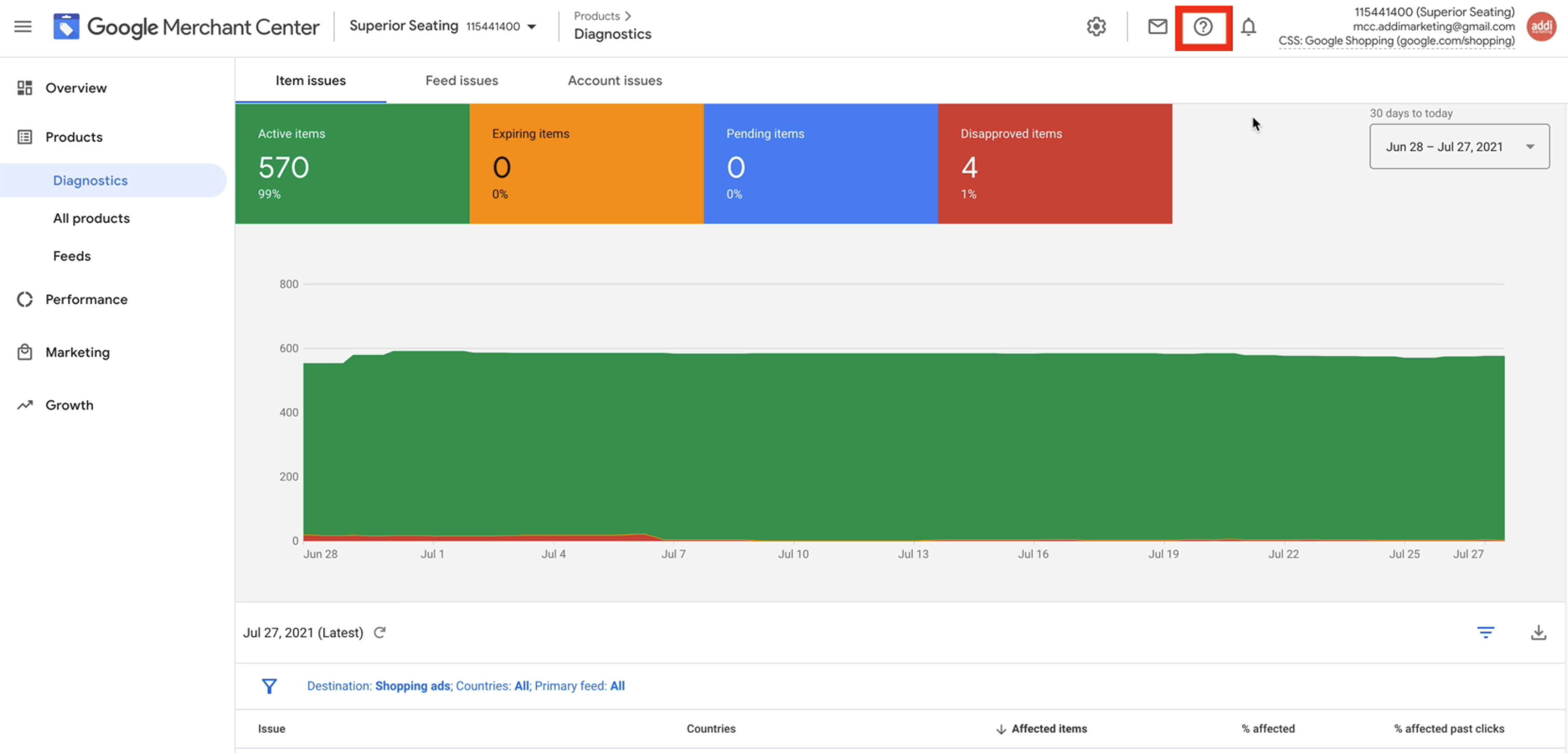Viewport: 1568px width, 753px height.
Task: Open Marketing in the sidebar
Action: [78, 352]
